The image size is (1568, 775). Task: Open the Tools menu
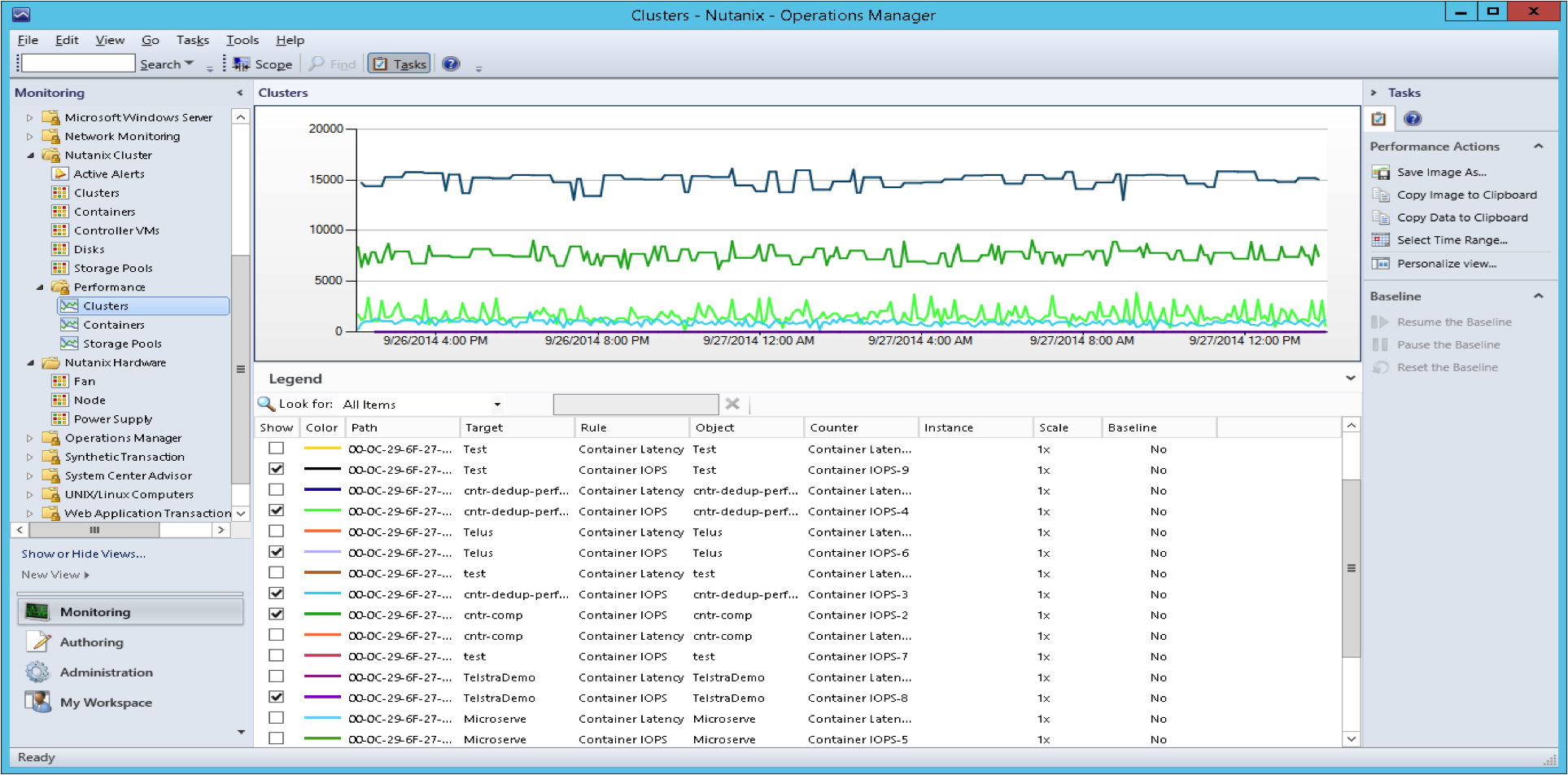(242, 40)
